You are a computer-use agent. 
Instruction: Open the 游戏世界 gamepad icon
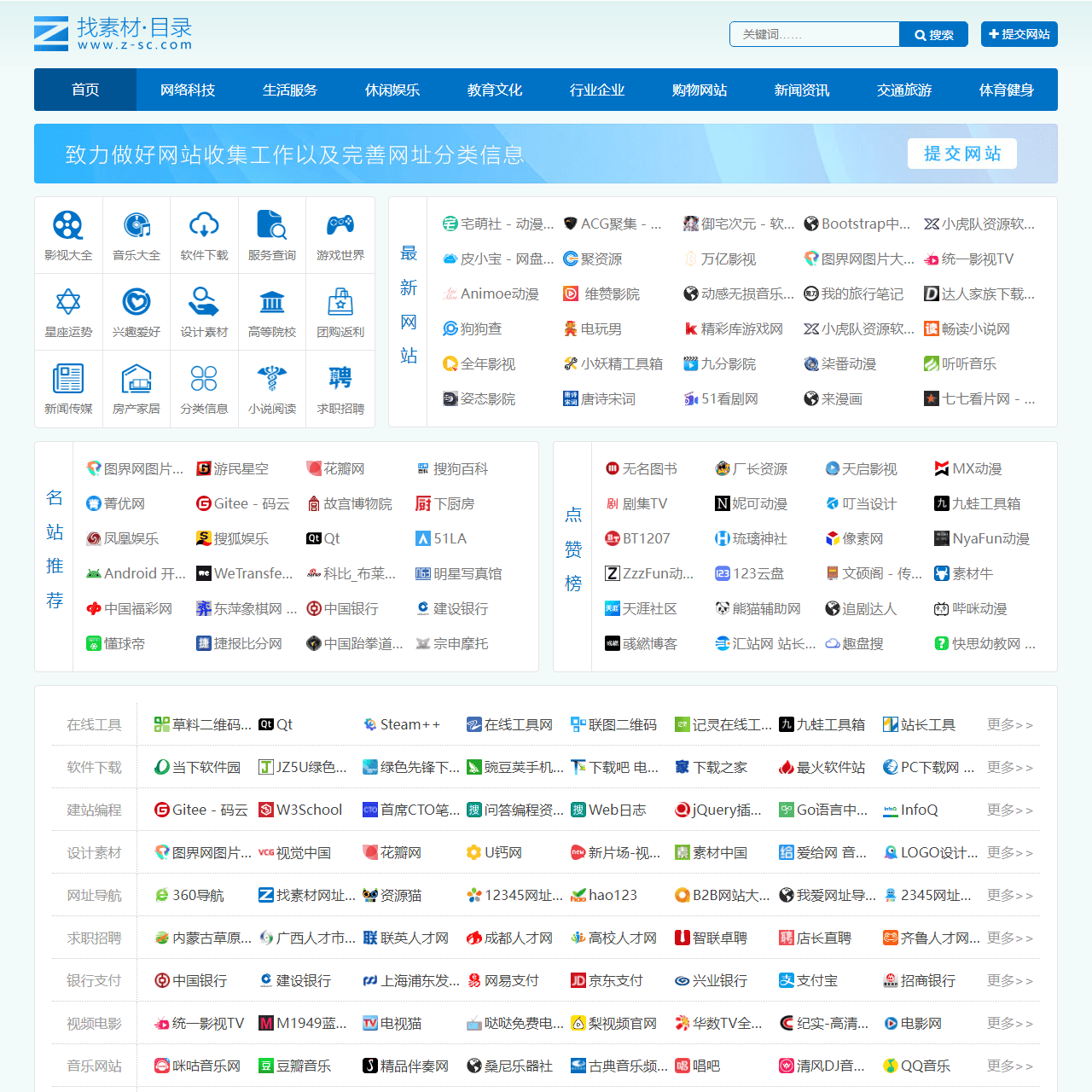340,226
